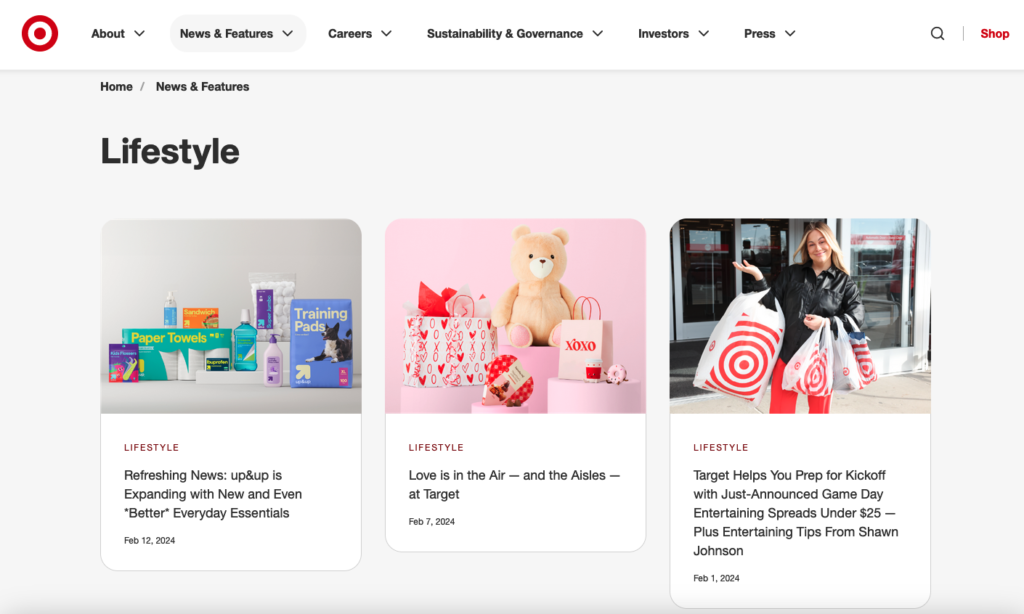Open the teddy bear Valentine's image
The width and height of the screenshot is (1024, 614).
coord(515,316)
